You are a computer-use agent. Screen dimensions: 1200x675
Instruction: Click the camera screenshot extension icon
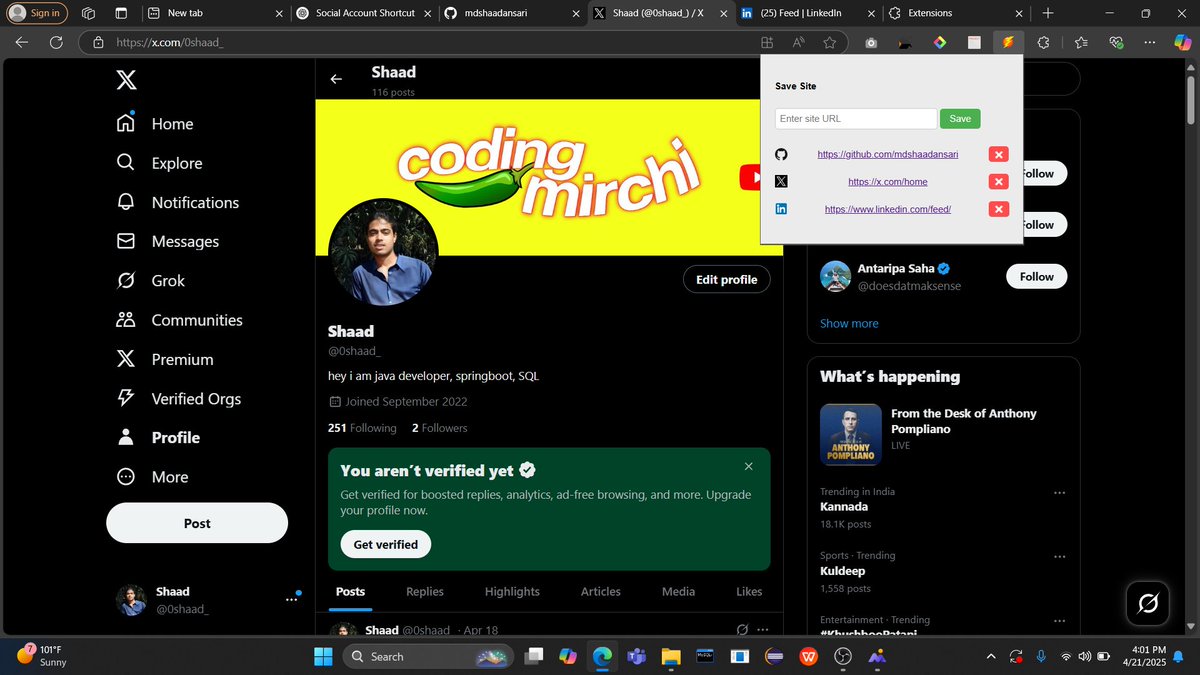coord(872,43)
